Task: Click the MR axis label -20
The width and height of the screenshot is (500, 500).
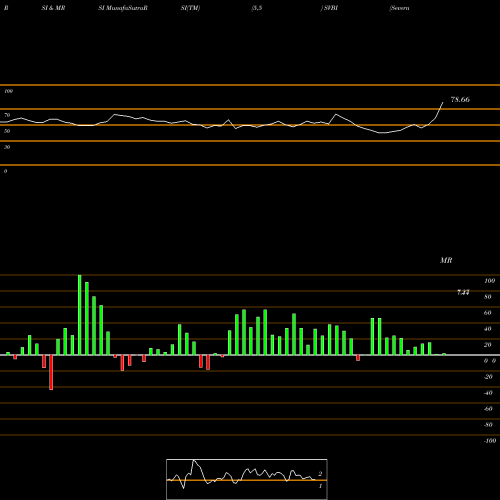Action: click(488, 377)
